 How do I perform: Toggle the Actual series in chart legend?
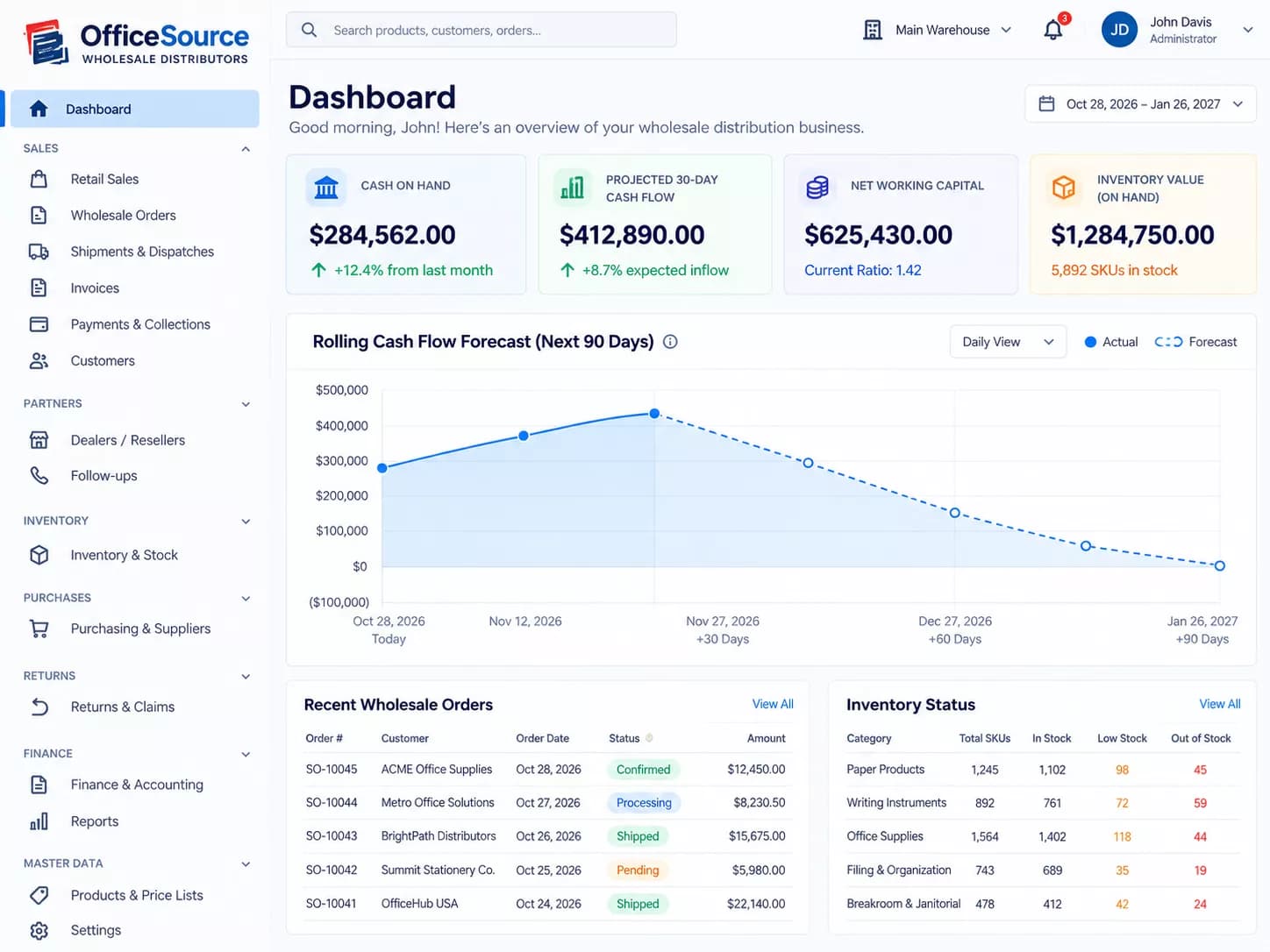click(x=1111, y=342)
